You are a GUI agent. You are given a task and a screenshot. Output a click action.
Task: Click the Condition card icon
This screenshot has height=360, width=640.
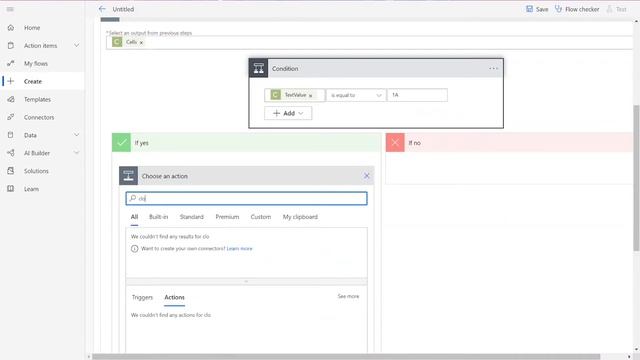coord(258,69)
